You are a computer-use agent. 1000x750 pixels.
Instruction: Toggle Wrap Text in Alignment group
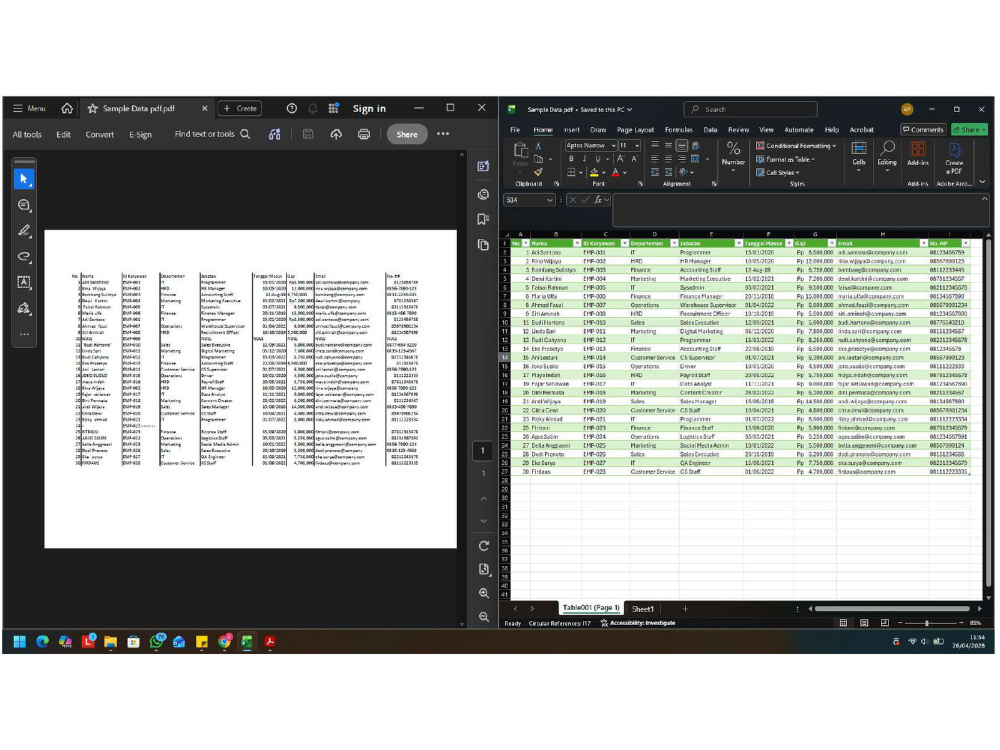(x=695, y=146)
